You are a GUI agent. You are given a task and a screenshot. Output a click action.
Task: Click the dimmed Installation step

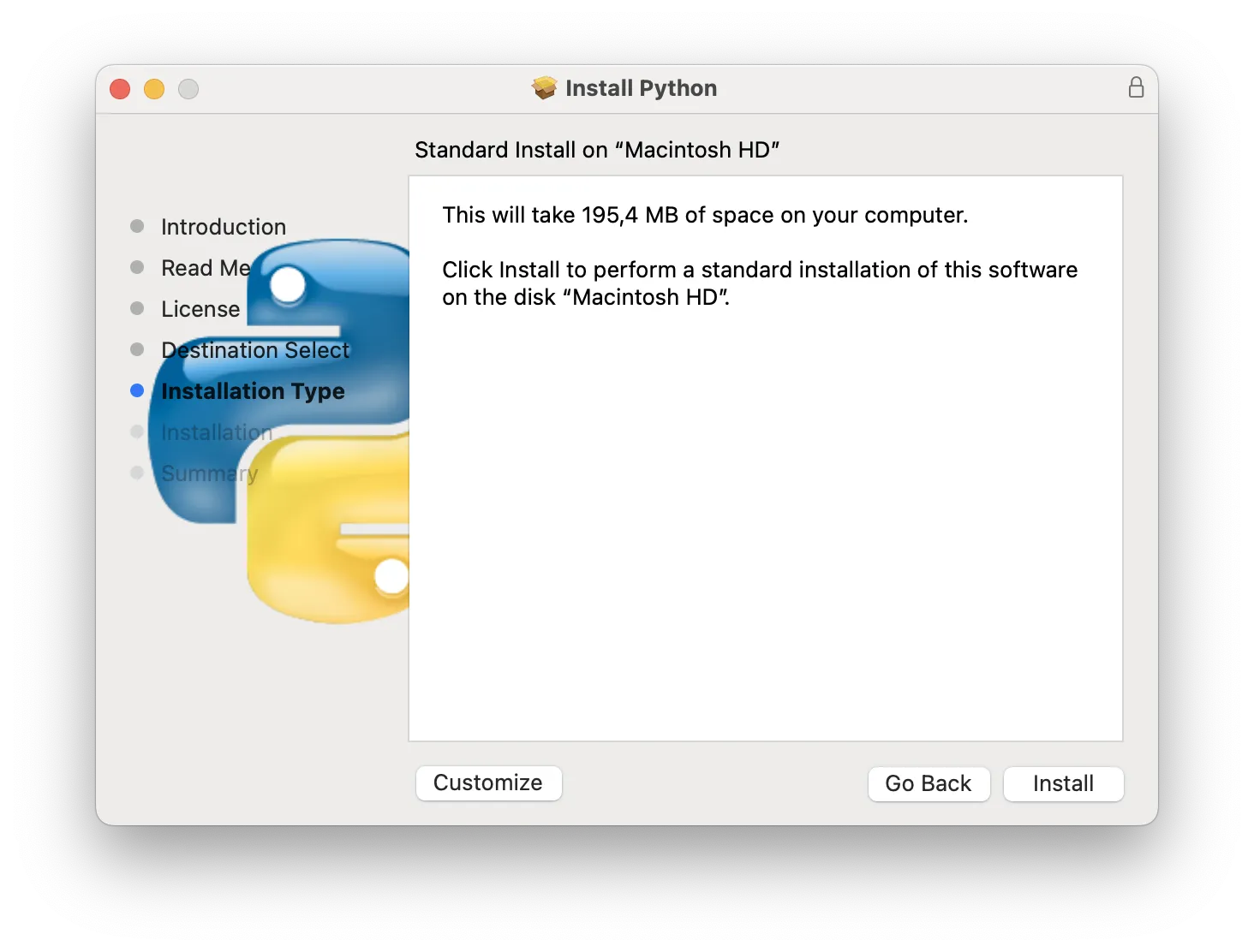216,431
